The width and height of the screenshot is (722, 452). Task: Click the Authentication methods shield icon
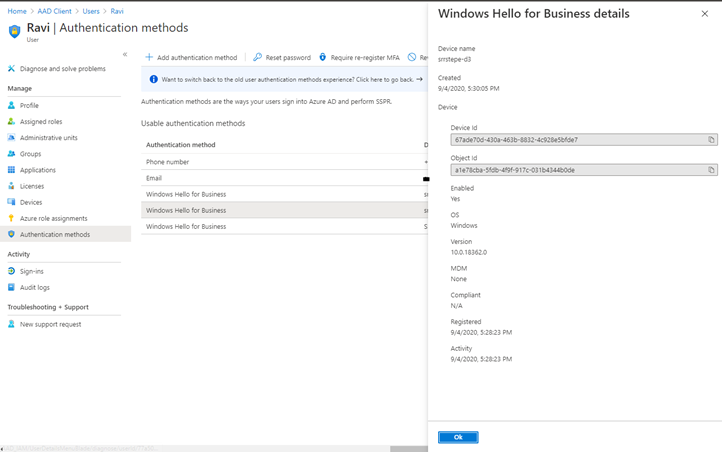tap(12, 234)
